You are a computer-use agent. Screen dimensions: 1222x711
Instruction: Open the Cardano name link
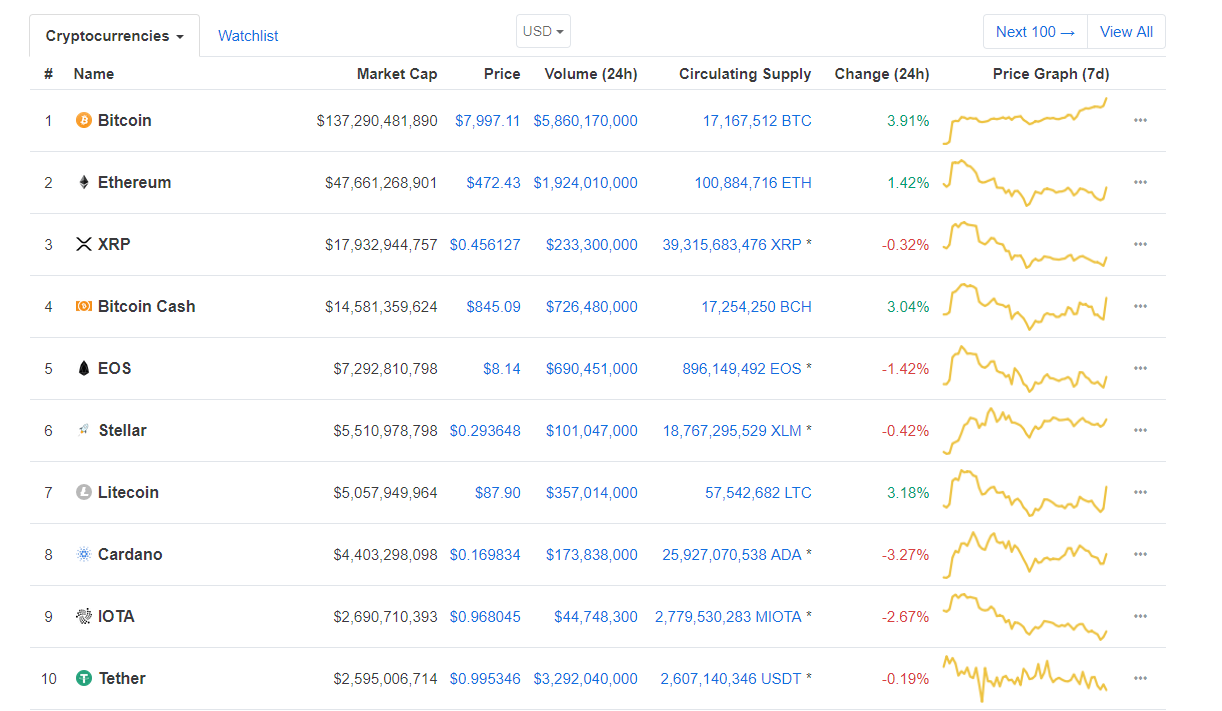click(130, 554)
